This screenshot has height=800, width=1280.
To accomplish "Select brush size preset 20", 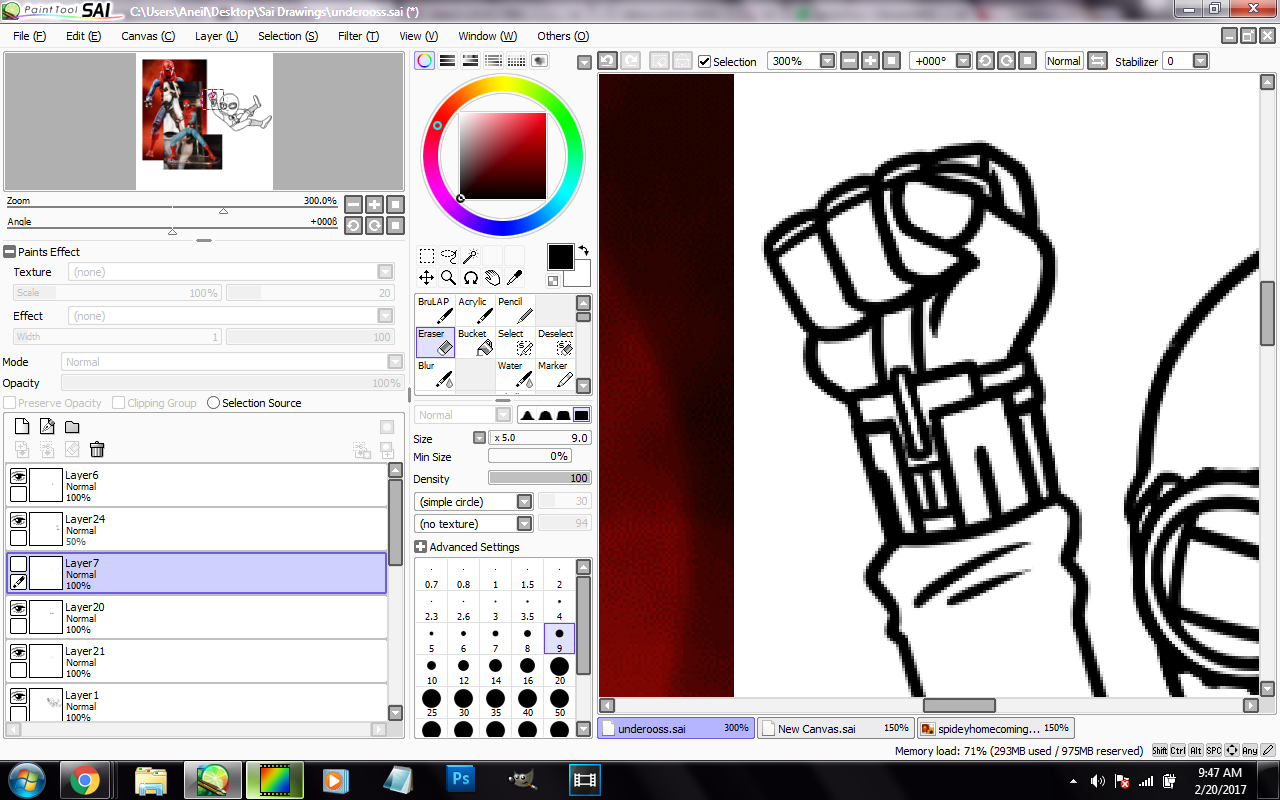I will click(x=559, y=670).
